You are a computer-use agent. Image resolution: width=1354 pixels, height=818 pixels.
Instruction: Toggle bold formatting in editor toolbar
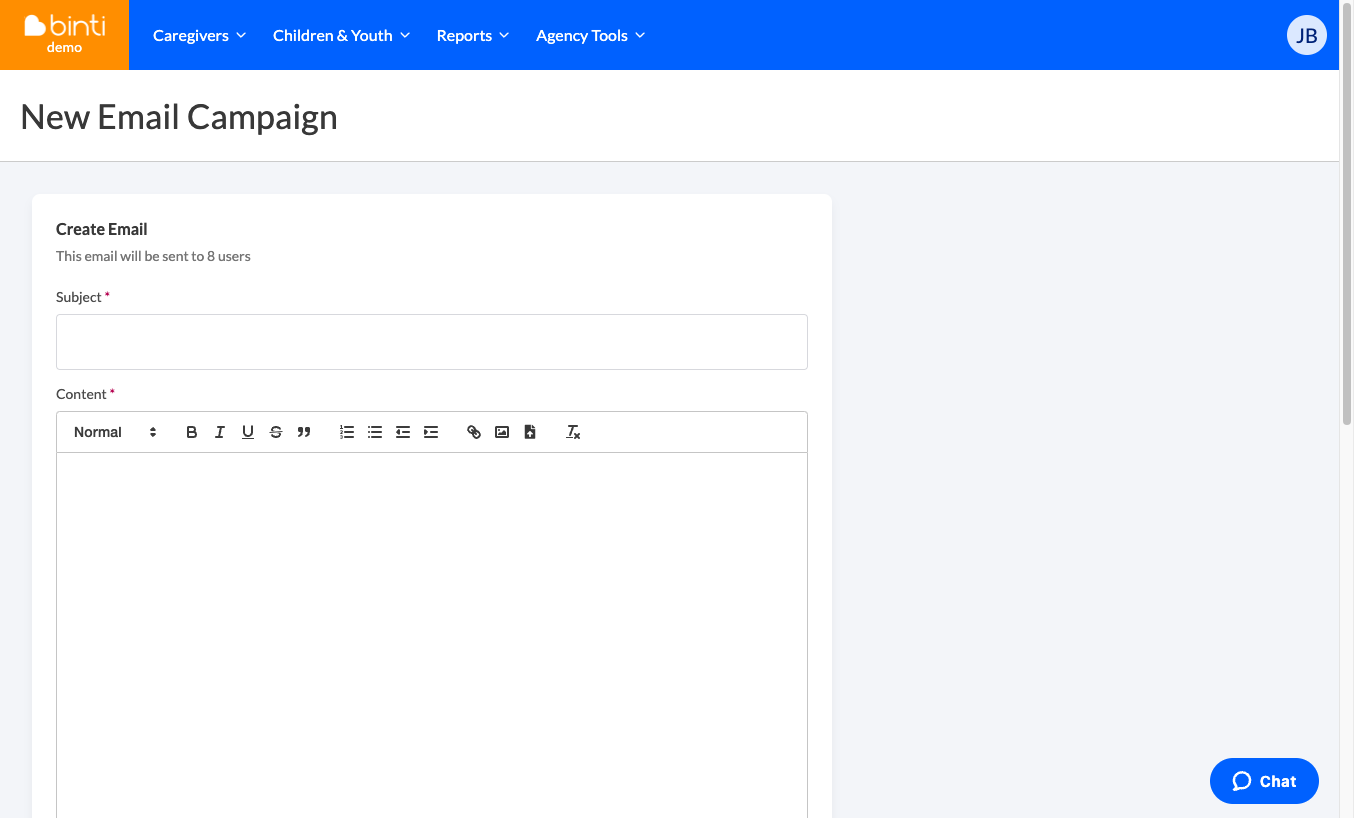192,432
